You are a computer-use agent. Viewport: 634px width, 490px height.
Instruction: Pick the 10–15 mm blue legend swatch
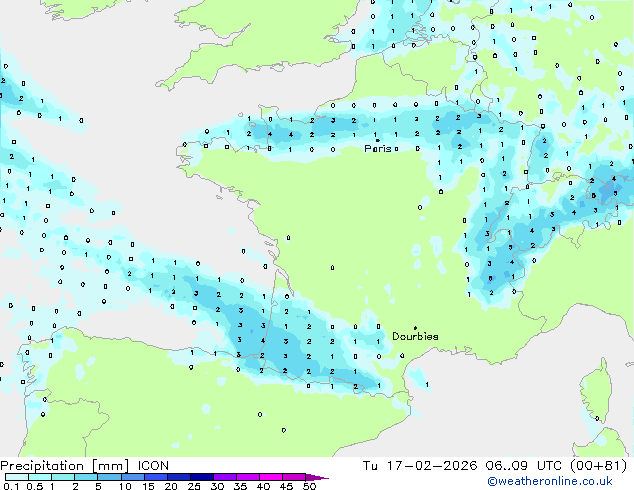(x=132, y=477)
